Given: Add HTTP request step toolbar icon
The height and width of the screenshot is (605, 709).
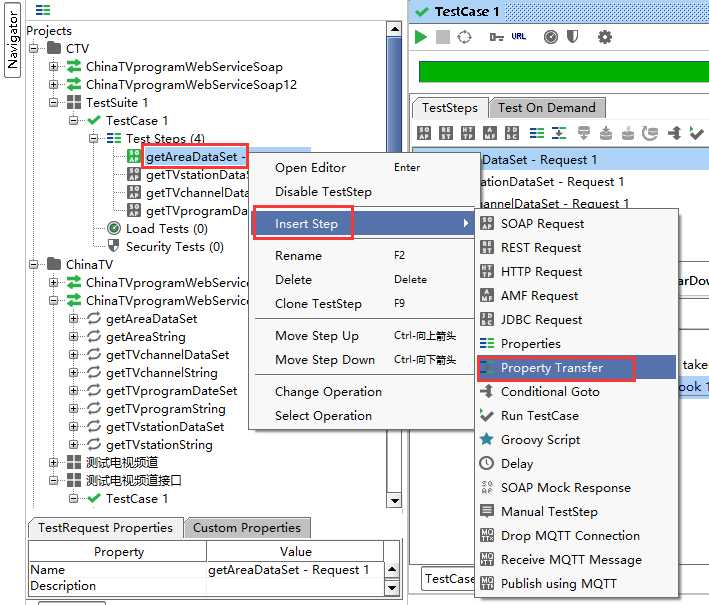Looking at the screenshot, I should pyautogui.click(x=468, y=133).
